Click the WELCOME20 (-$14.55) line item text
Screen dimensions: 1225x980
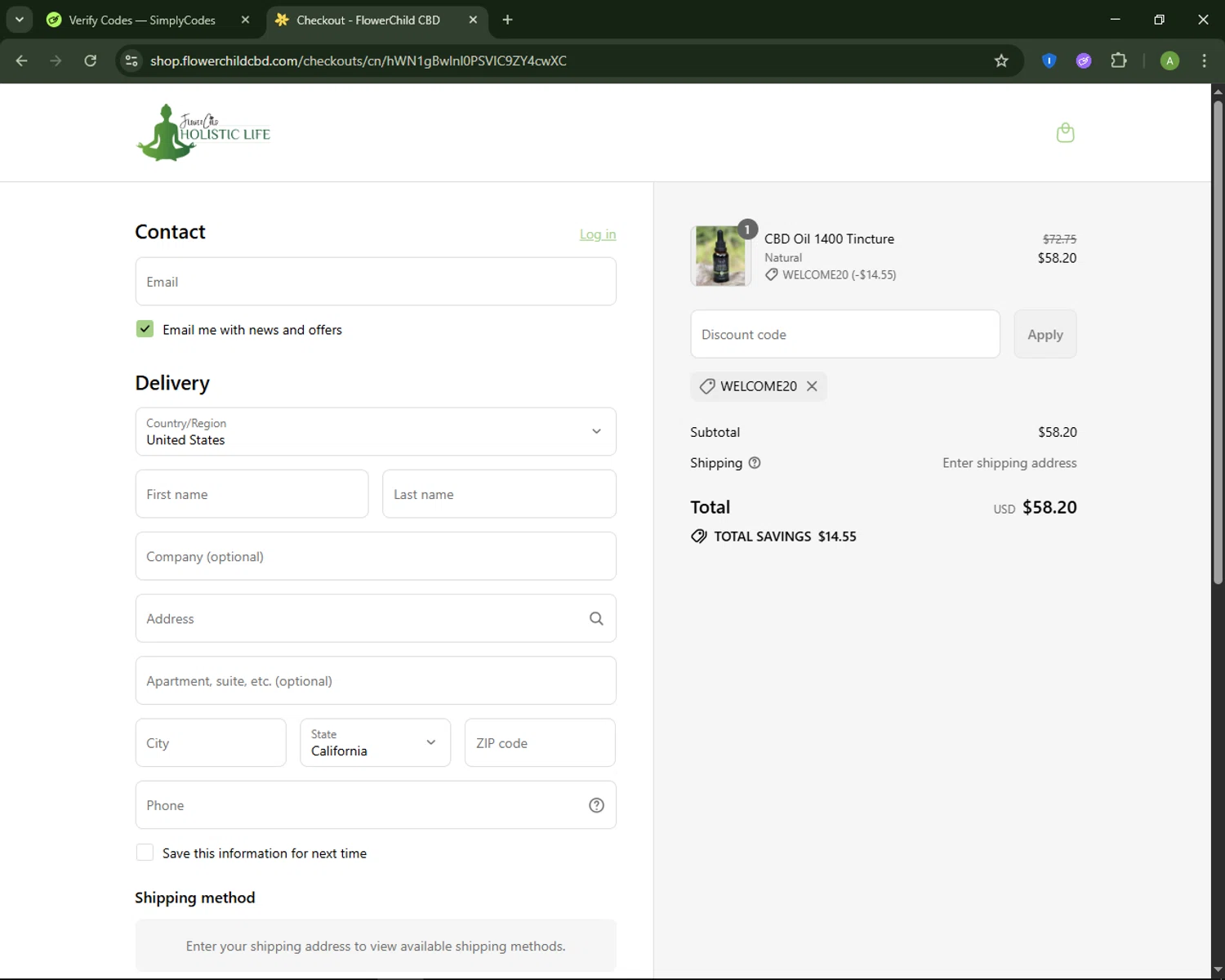pos(839,275)
